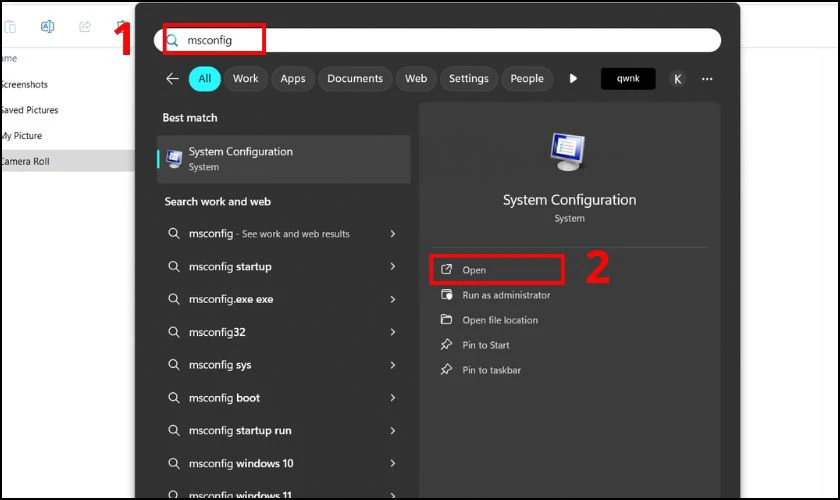Viewport: 840px width, 500px height.
Task: Open System Configuration from right panel
Action: point(474,270)
